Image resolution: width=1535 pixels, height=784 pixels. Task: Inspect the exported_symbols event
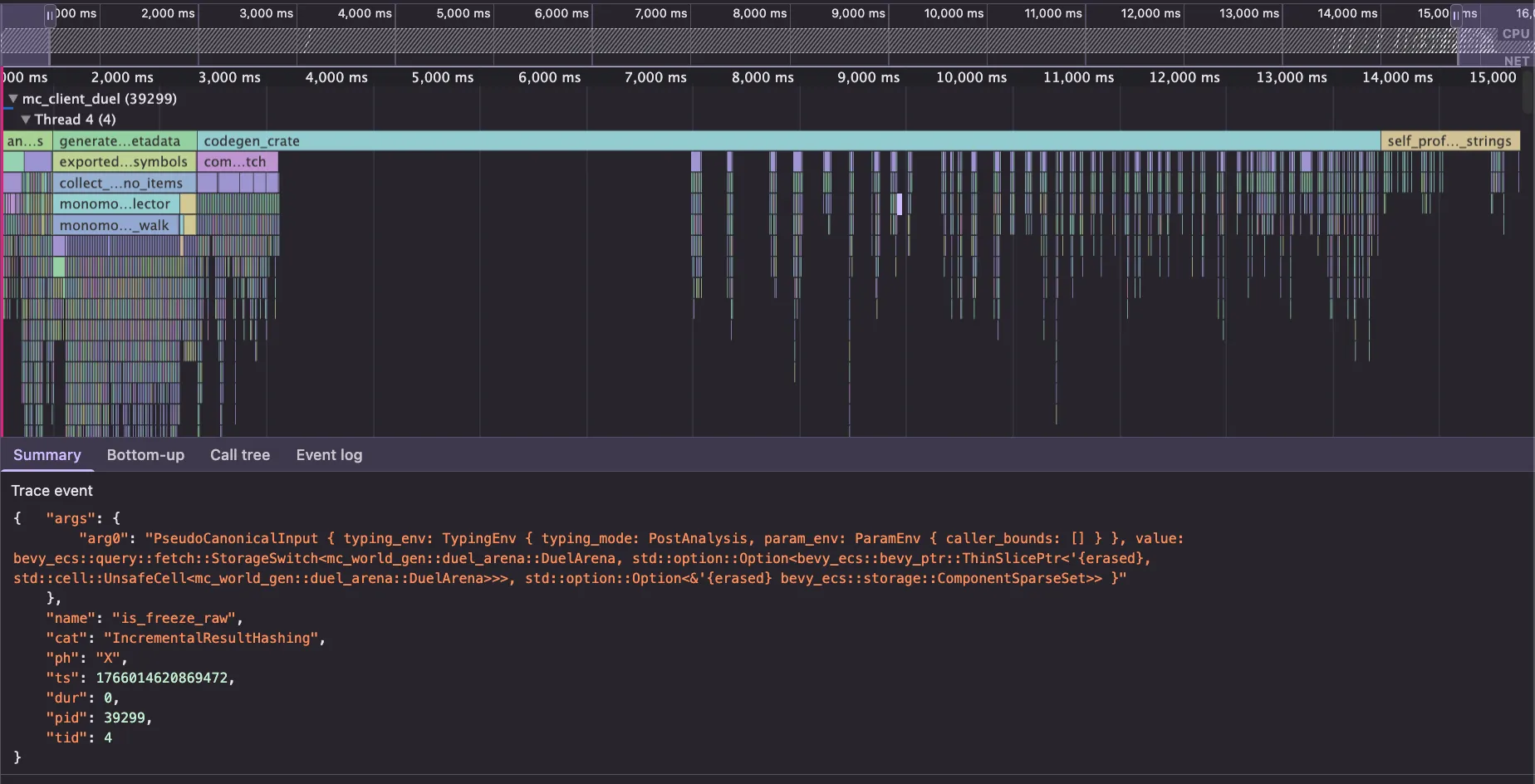click(123, 161)
